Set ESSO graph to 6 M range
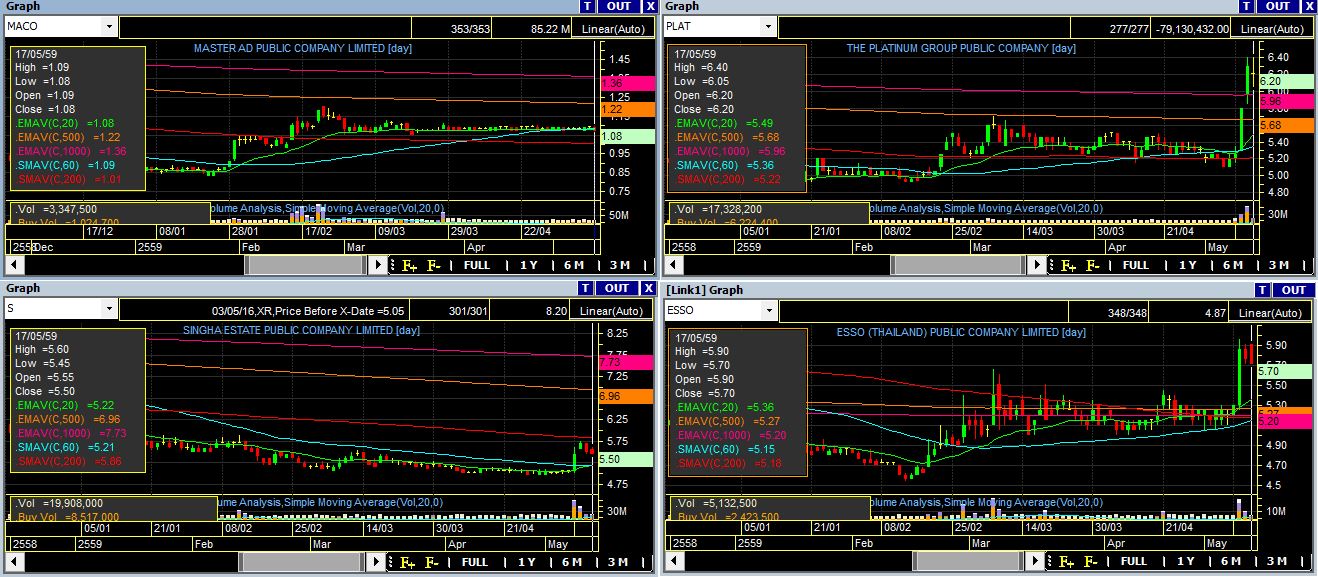 click(1233, 562)
